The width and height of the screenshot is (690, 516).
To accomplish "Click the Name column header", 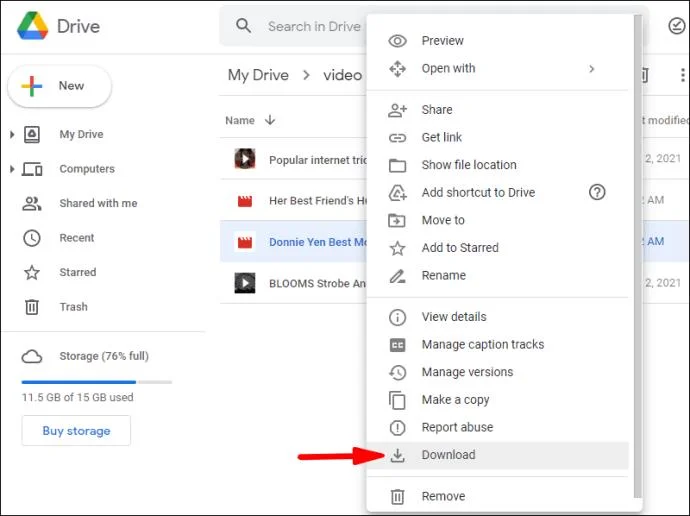I will pyautogui.click(x=240, y=121).
